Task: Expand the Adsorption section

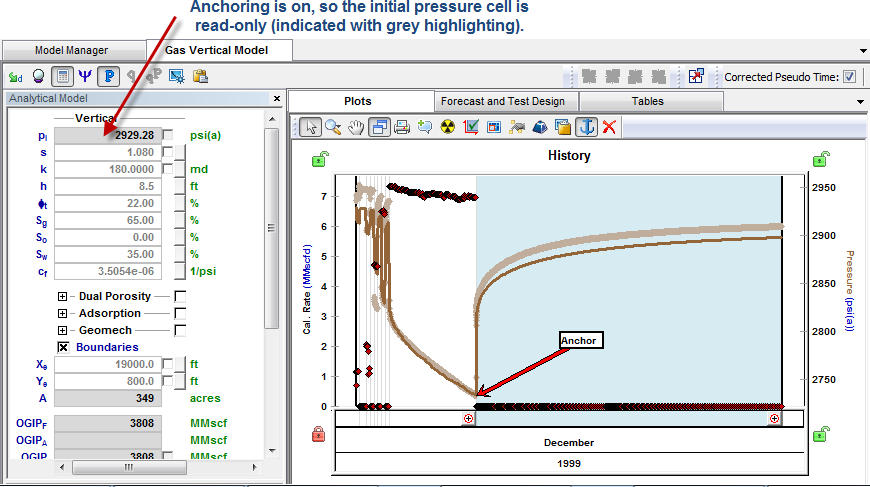Action: (x=63, y=313)
